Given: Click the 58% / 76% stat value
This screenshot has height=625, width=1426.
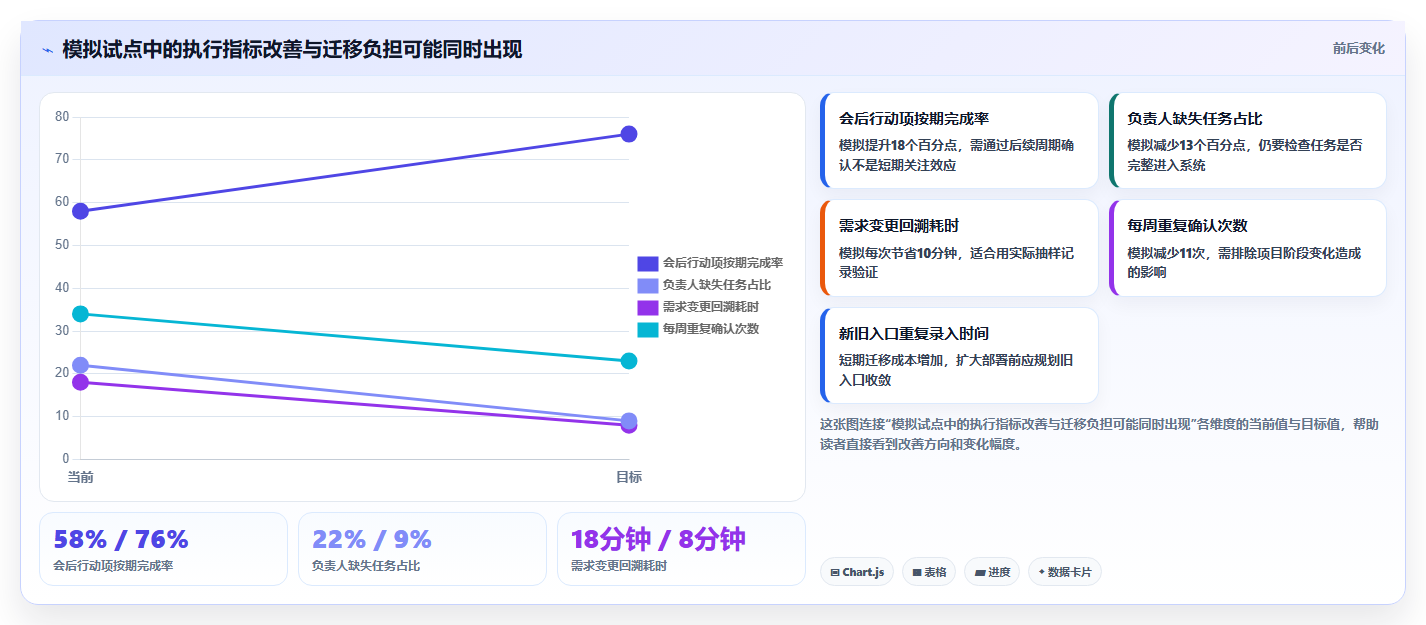Looking at the screenshot, I should coord(121,539).
